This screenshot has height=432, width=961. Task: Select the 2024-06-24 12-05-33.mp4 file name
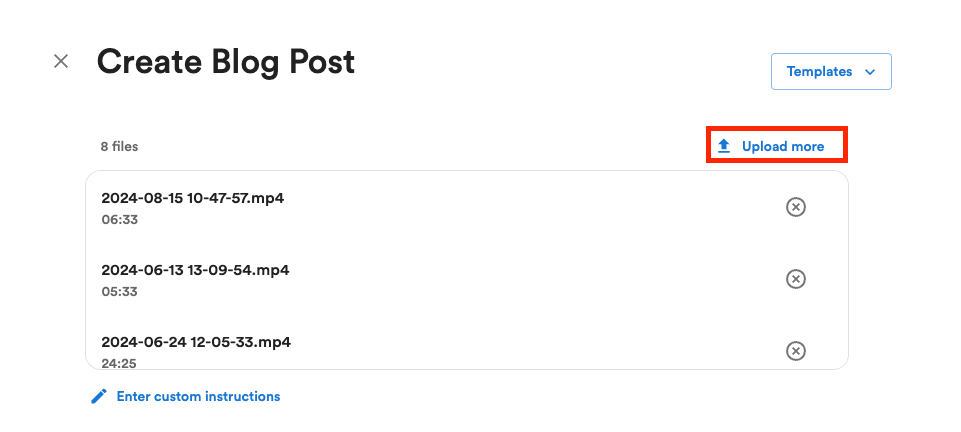pyautogui.click(x=196, y=342)
